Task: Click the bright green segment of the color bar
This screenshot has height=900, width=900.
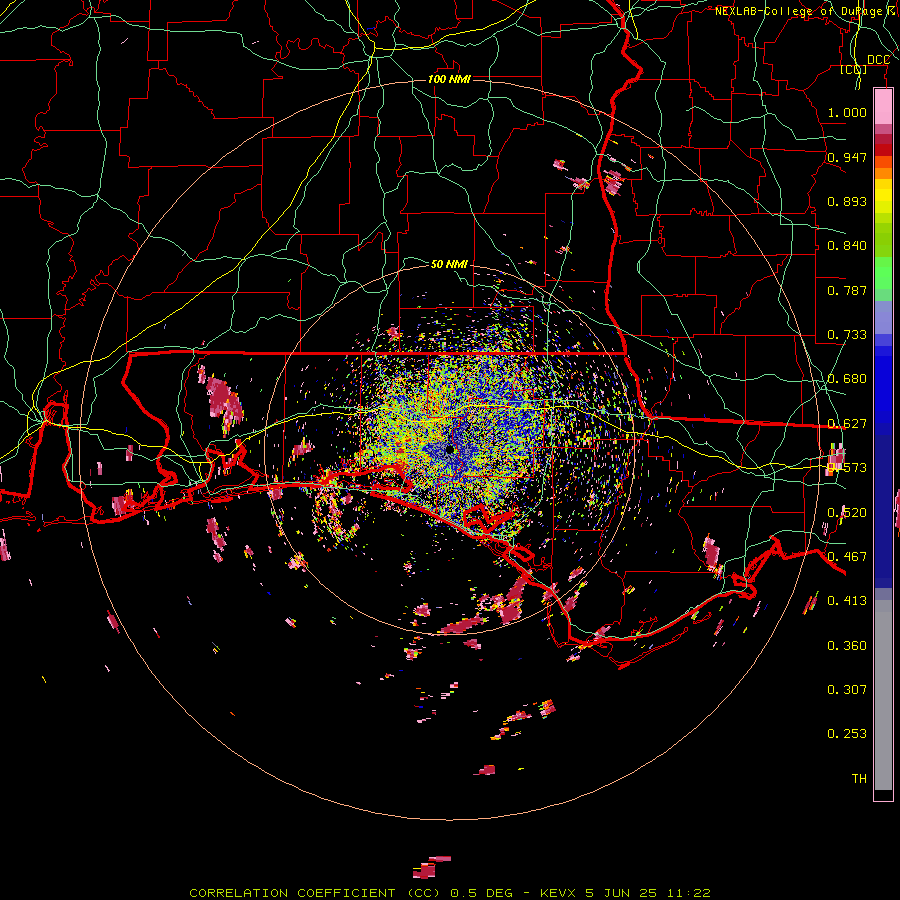Action: coord(883,274)
